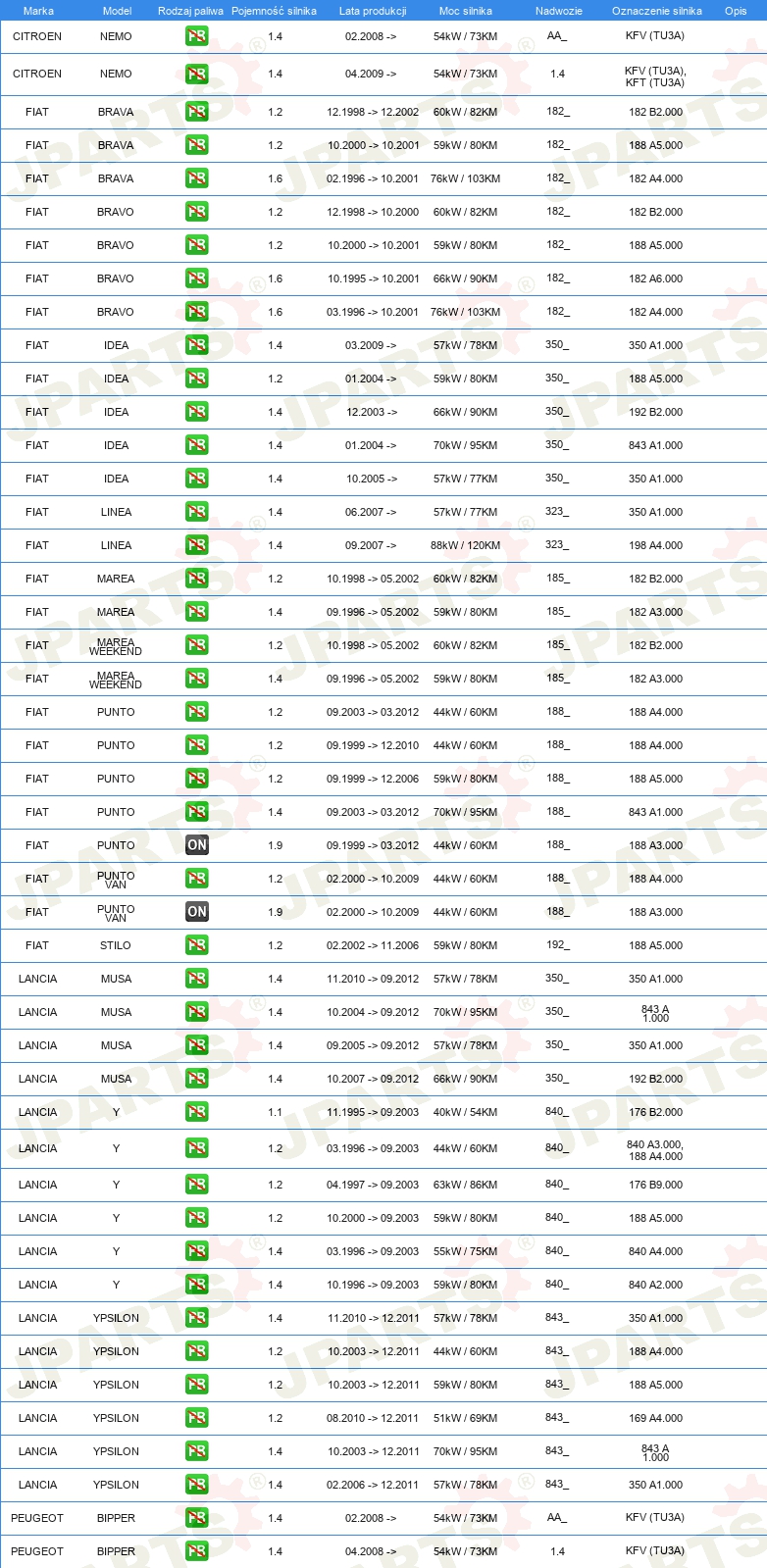Click petrol icon in Lancia Musa 10.2007 row

[197, 1079]
